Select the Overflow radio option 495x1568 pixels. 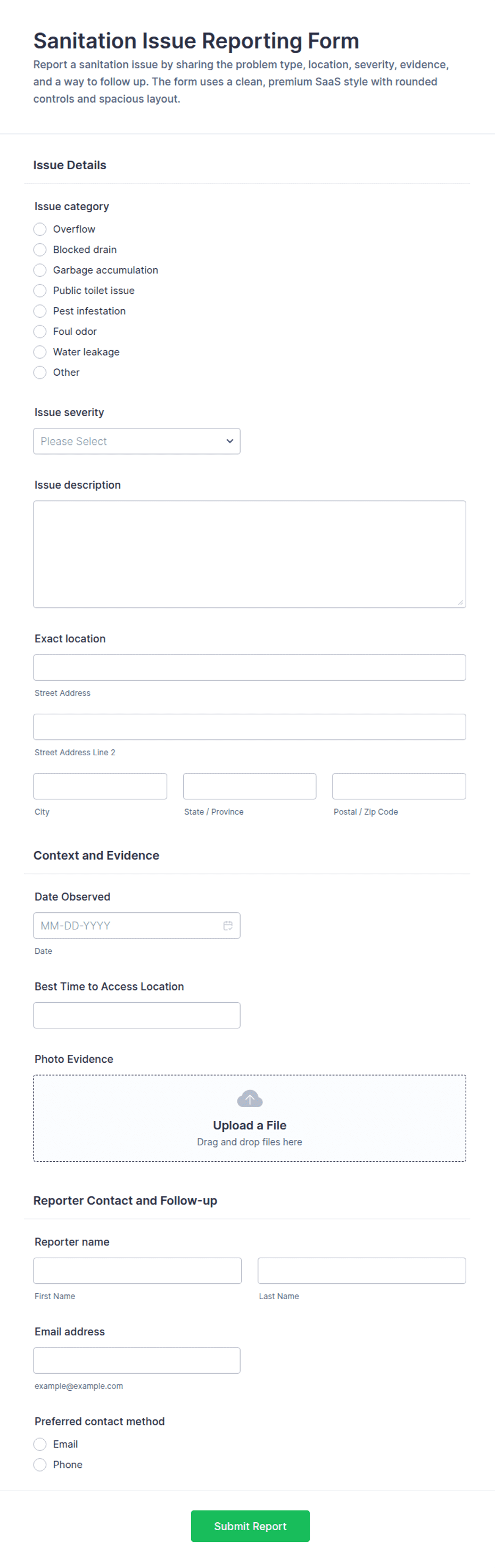[40, 229]
